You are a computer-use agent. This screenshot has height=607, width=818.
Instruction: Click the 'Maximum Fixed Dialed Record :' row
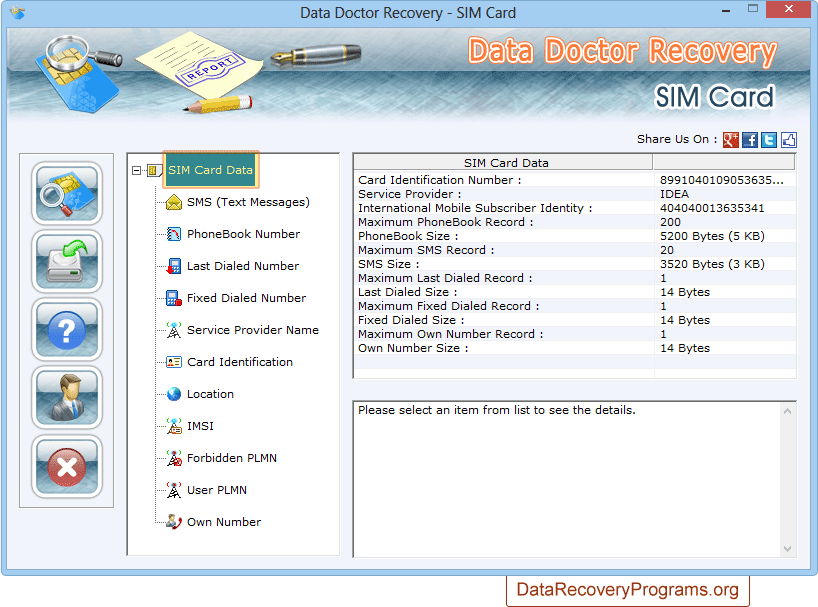click(575, 306)
